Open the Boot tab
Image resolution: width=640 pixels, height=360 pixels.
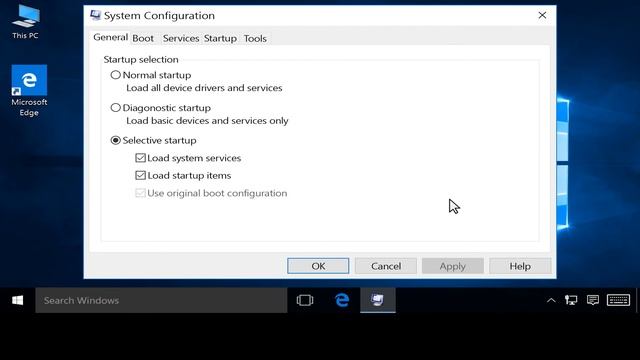click(x=143, y=38)
